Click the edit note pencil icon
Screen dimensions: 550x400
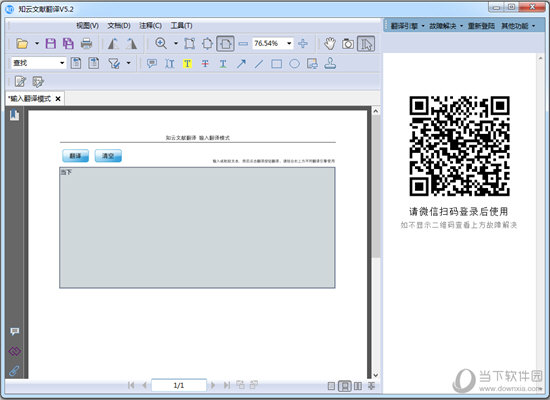(20, 82)
